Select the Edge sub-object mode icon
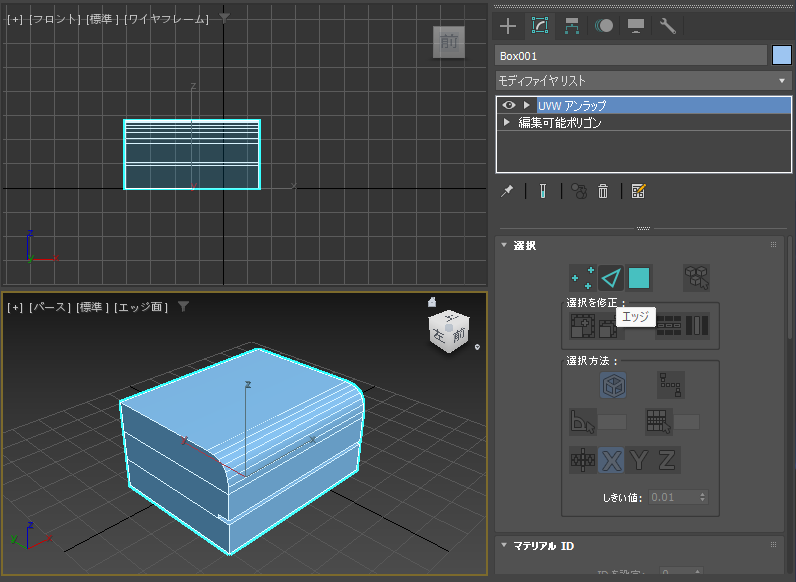796x582 pixels. (x=611, y=278)
